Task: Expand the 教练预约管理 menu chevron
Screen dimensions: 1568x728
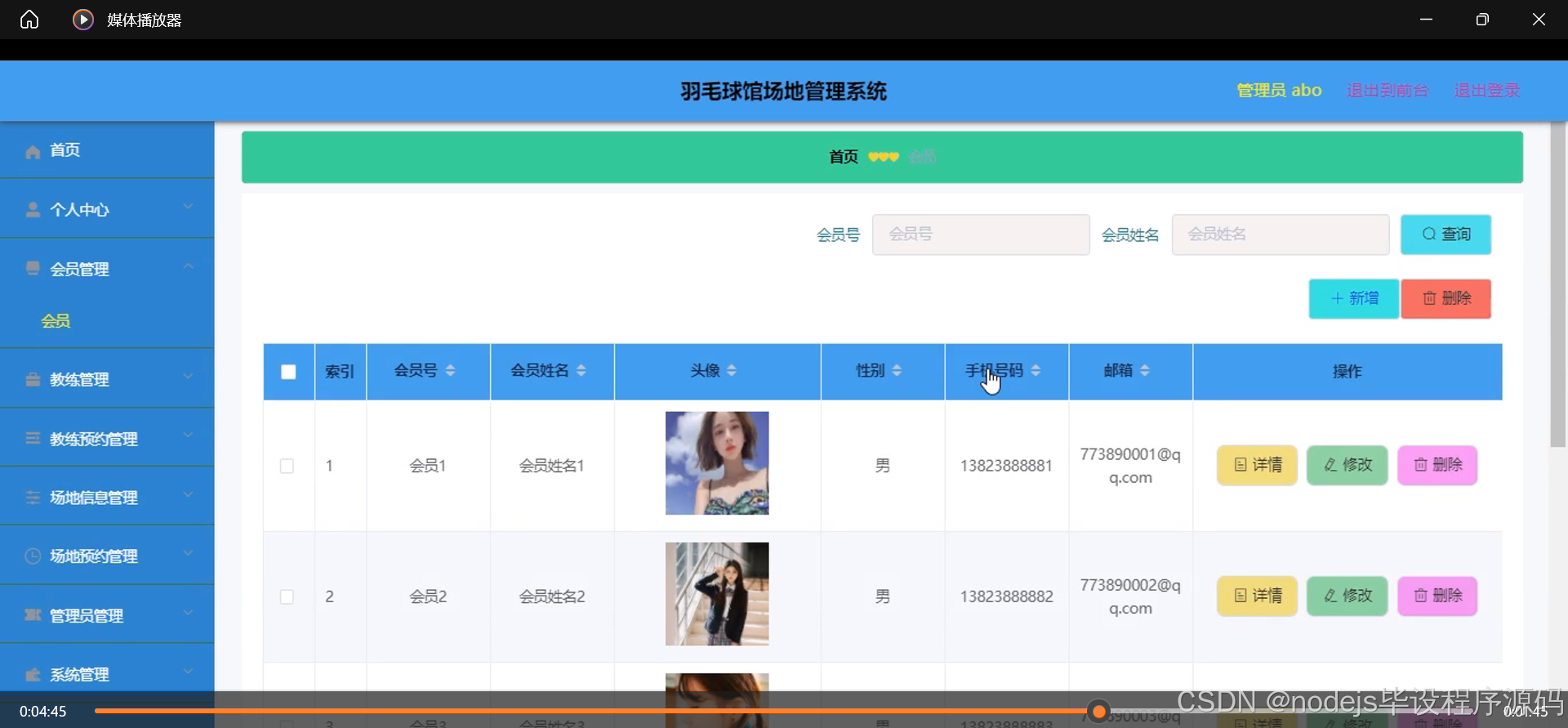Action: [x=188, y=435]
